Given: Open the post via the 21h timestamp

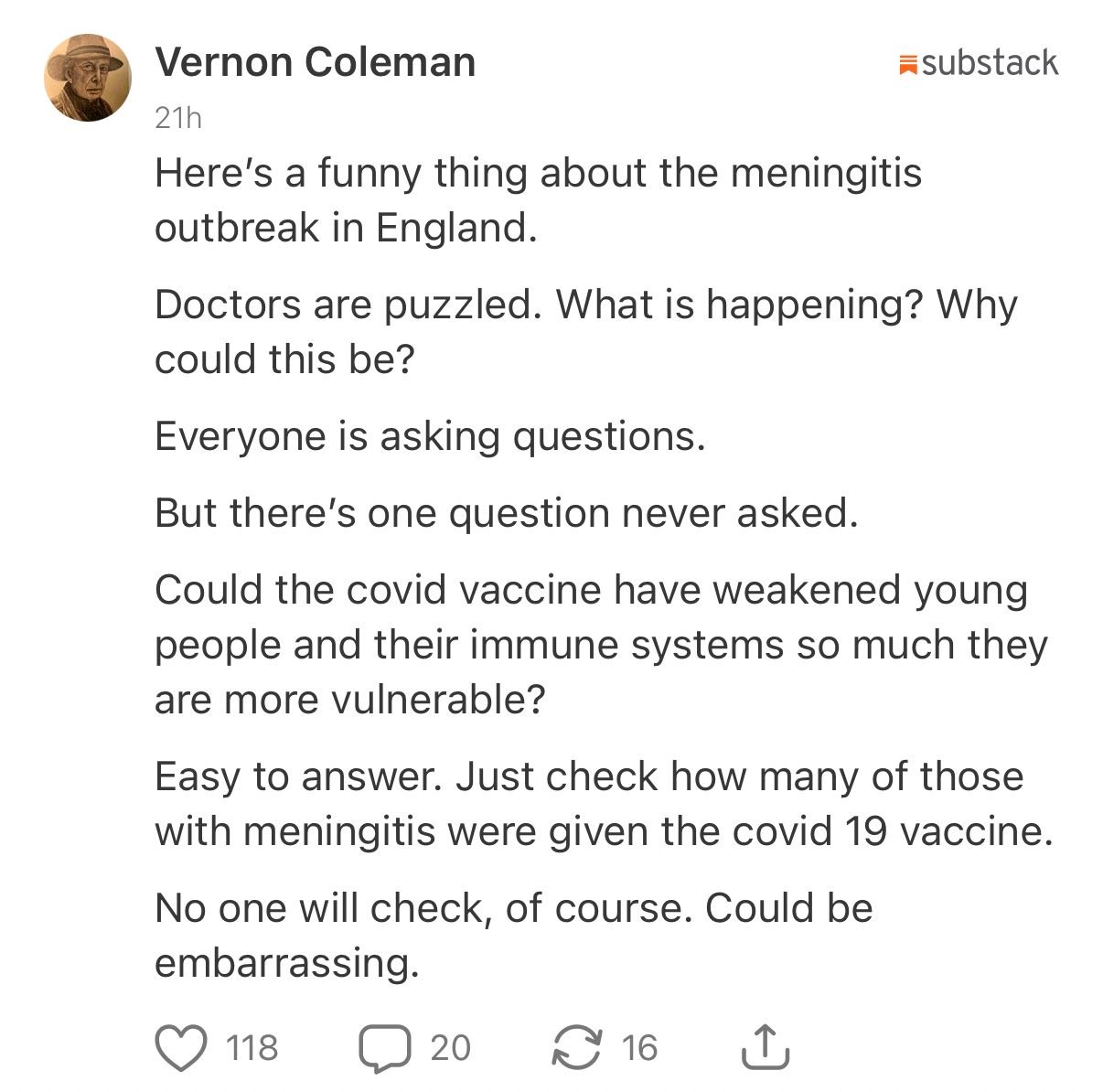Looking at the screenshot, I should point(177,118).
